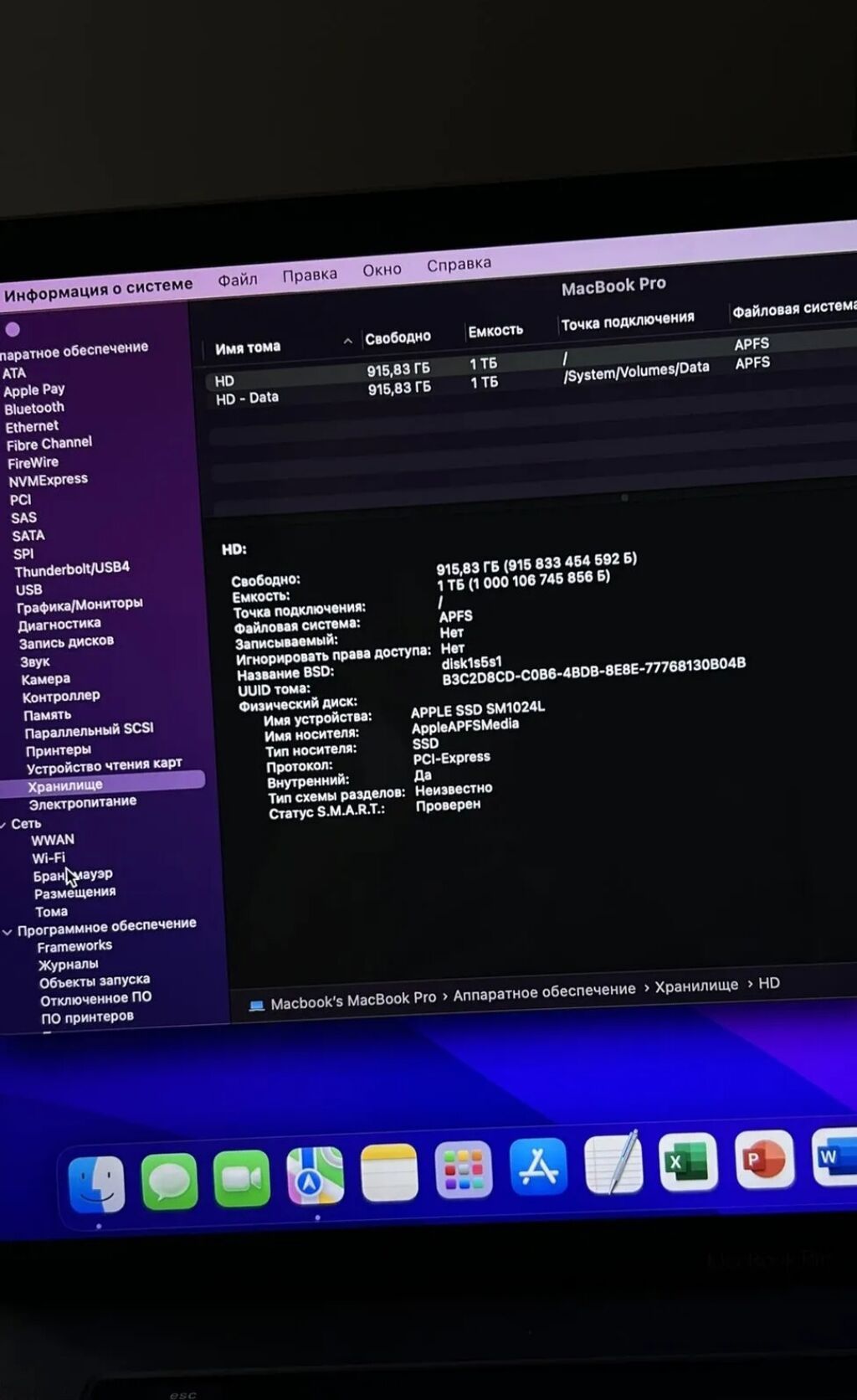
Task: Open Notes app in the Dock
Action: [x=389, y=1172]
